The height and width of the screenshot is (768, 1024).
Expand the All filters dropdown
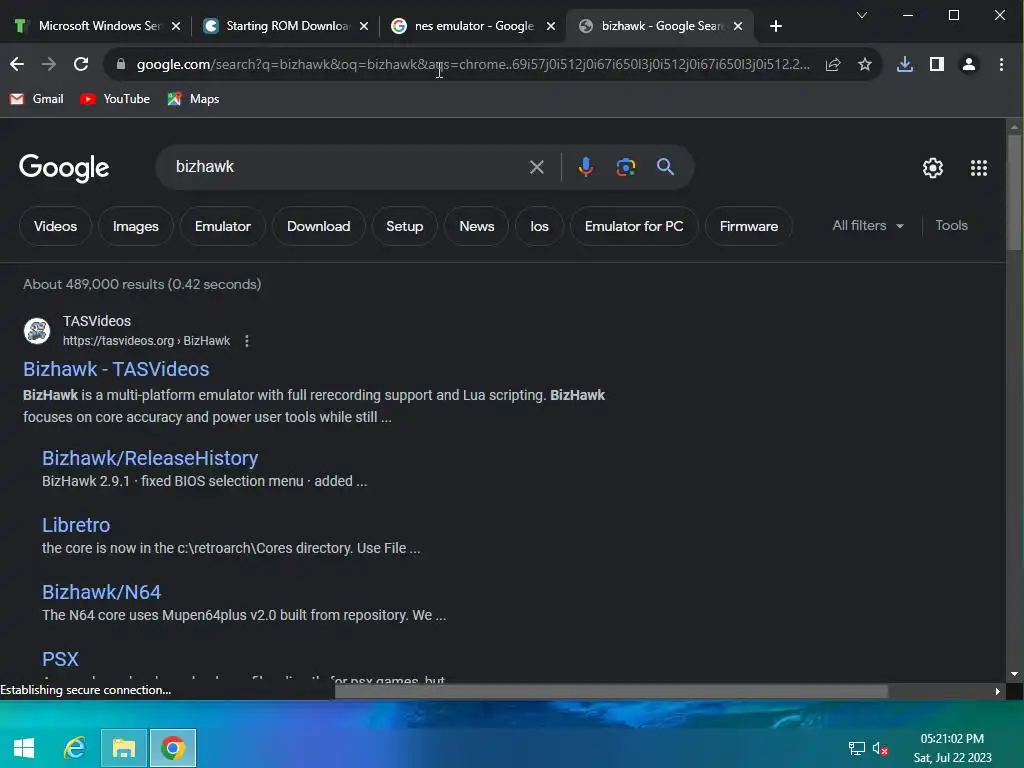pos(868,225)
